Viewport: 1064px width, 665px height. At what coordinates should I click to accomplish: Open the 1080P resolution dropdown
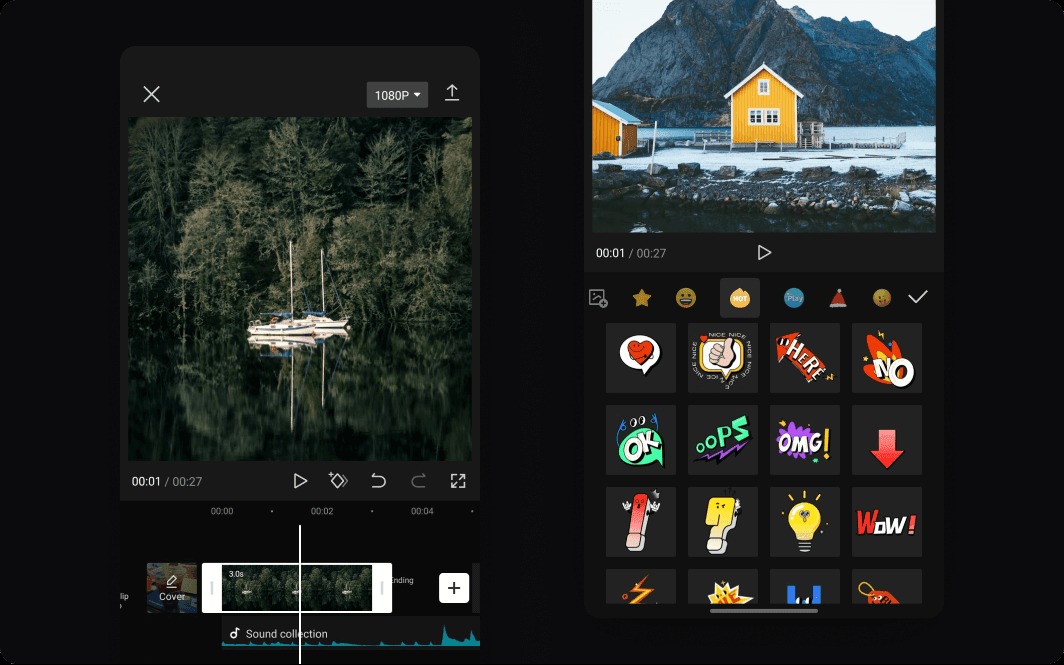point(397,95)
